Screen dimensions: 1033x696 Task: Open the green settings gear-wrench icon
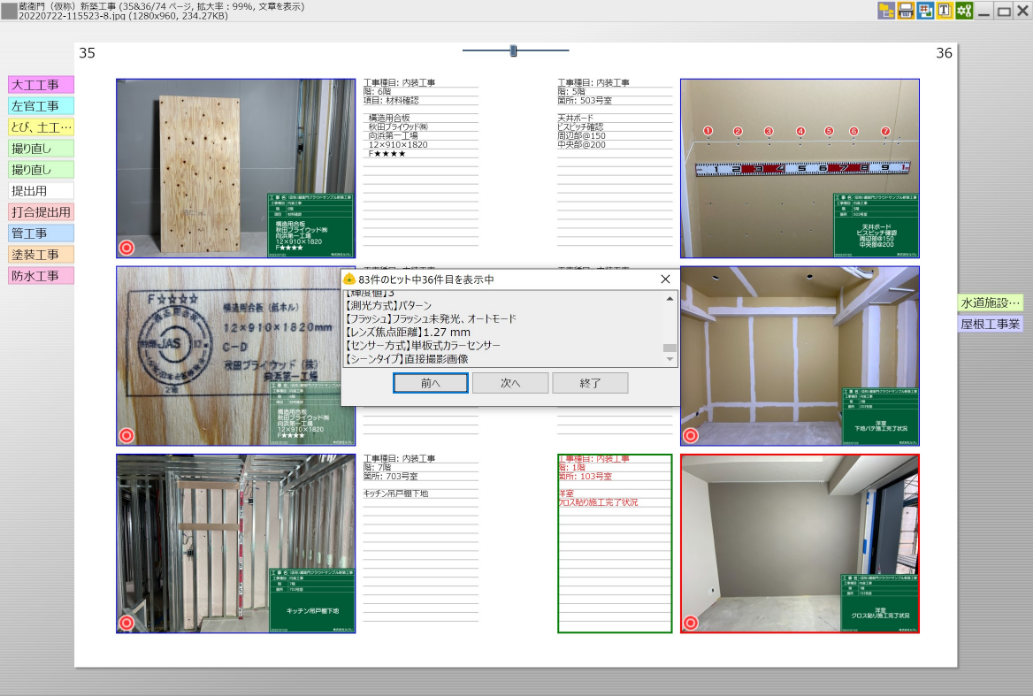[x=964, y=11]
